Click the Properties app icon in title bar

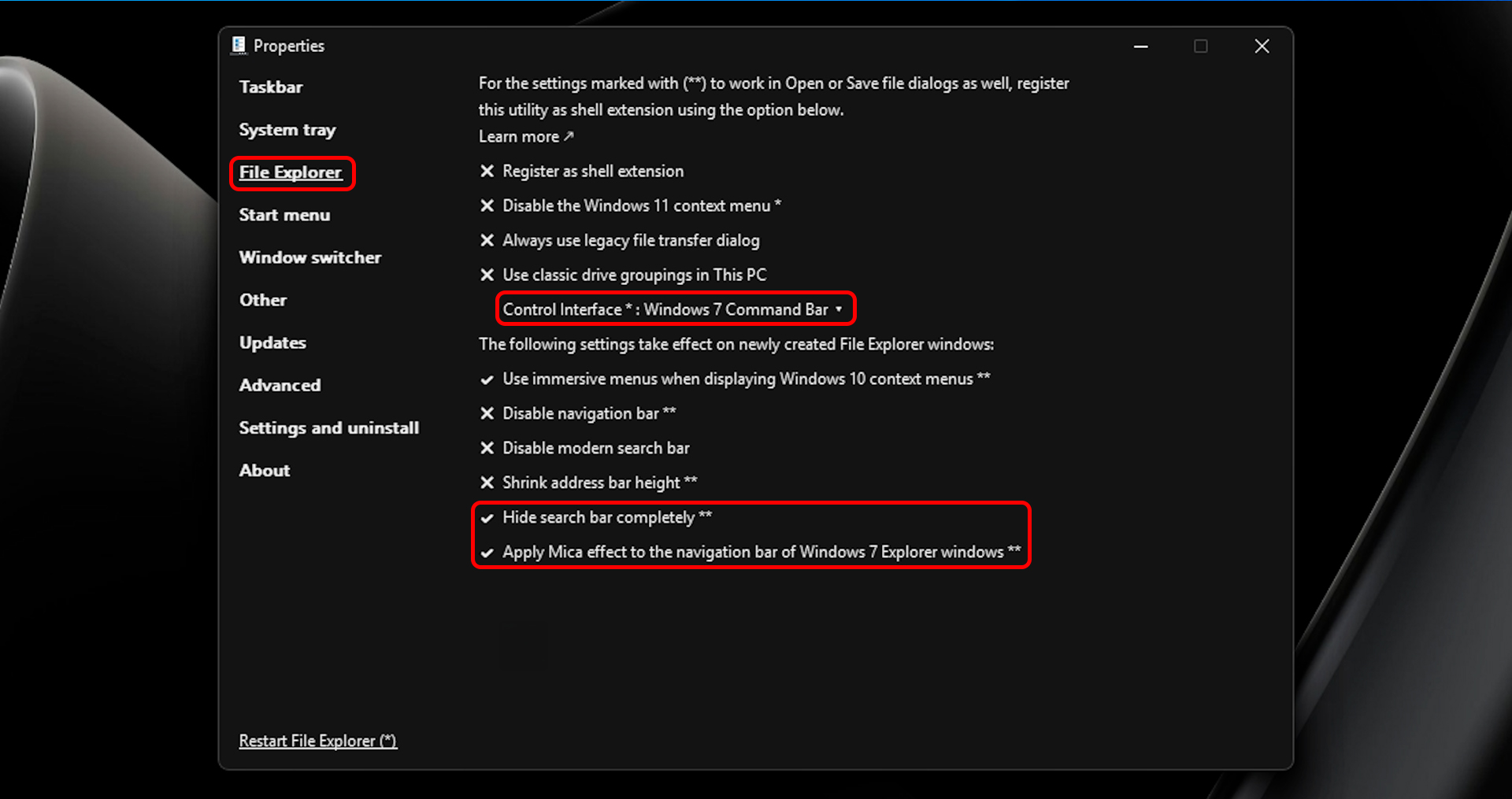tap(239, 46)
